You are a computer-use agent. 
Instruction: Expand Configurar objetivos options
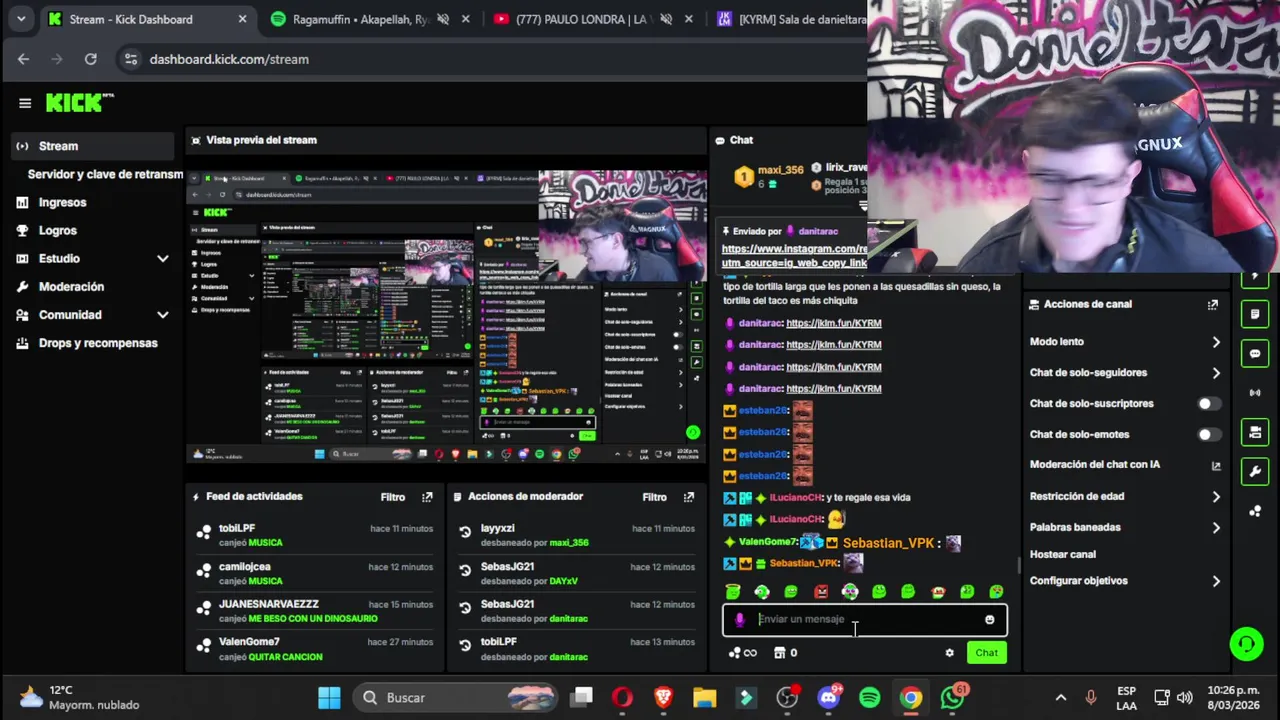click(x=1216, y=581)
